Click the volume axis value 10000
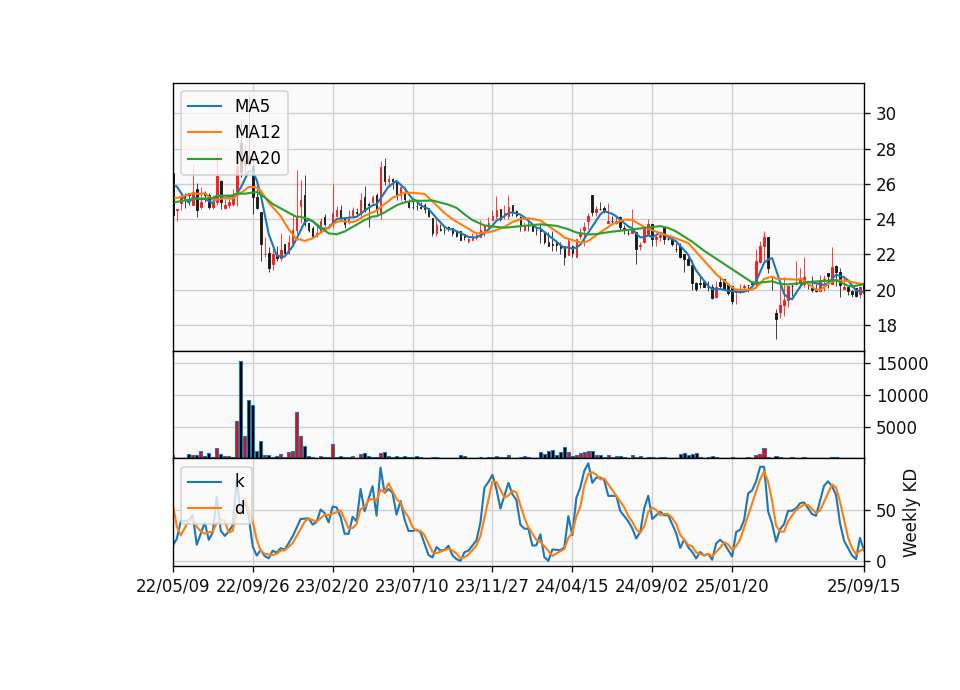The image size is (960, 690). (x=902, y=396)
